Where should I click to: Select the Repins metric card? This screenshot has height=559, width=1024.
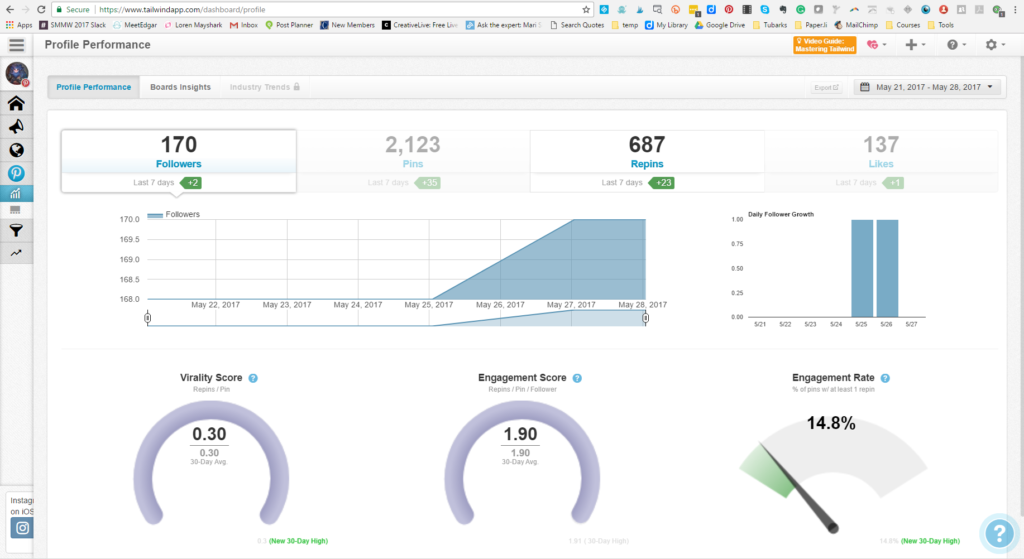pos(646,160)
